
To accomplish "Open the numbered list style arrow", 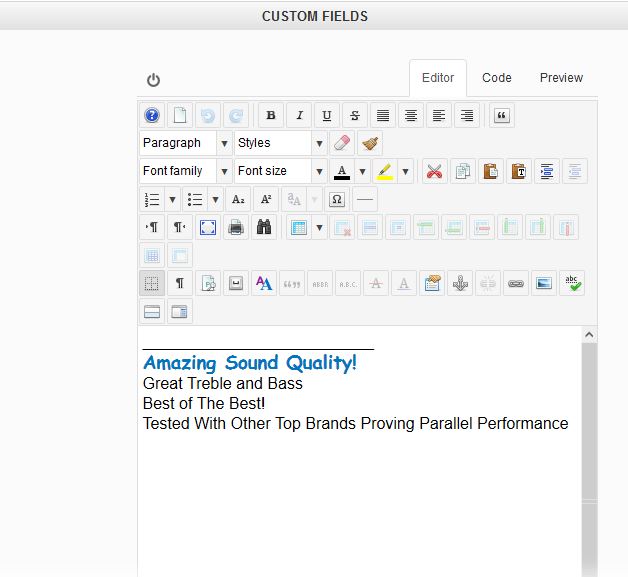I will 173,199.
